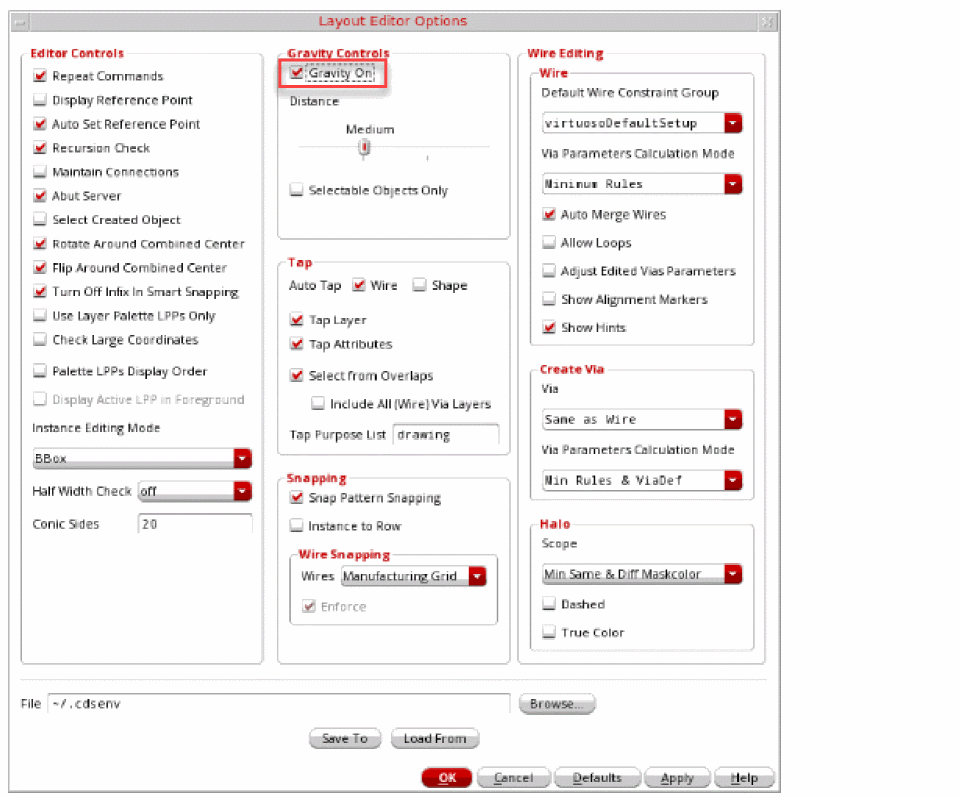Image resolution: width=960 pixels, height=798 pixels.
Task: Open Halo Scope dropdown
Action: [642, 574]
